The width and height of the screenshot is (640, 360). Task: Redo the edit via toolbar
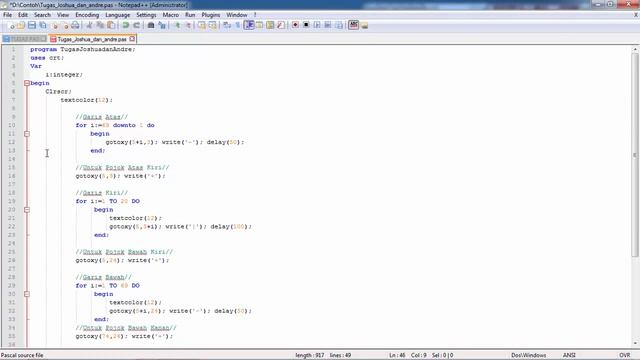click(x=136, y=25)
